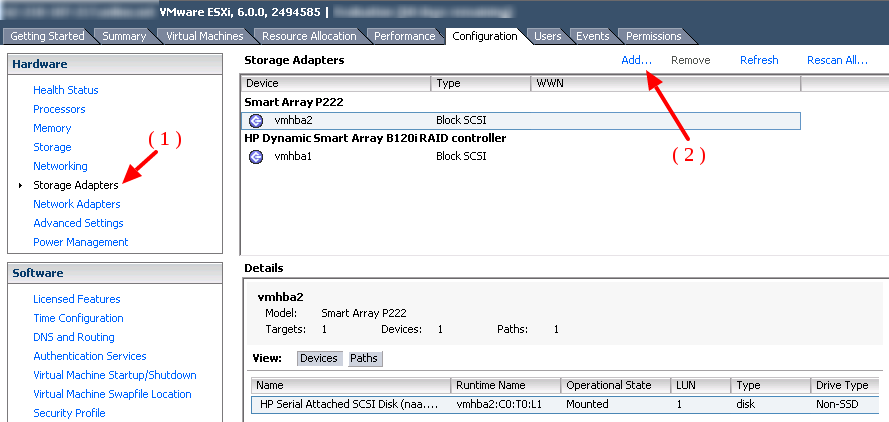The height and width of the screenshot is (422, 889).
Task: Switch to the Virtual Machines tab
Action: click(204, 36)
